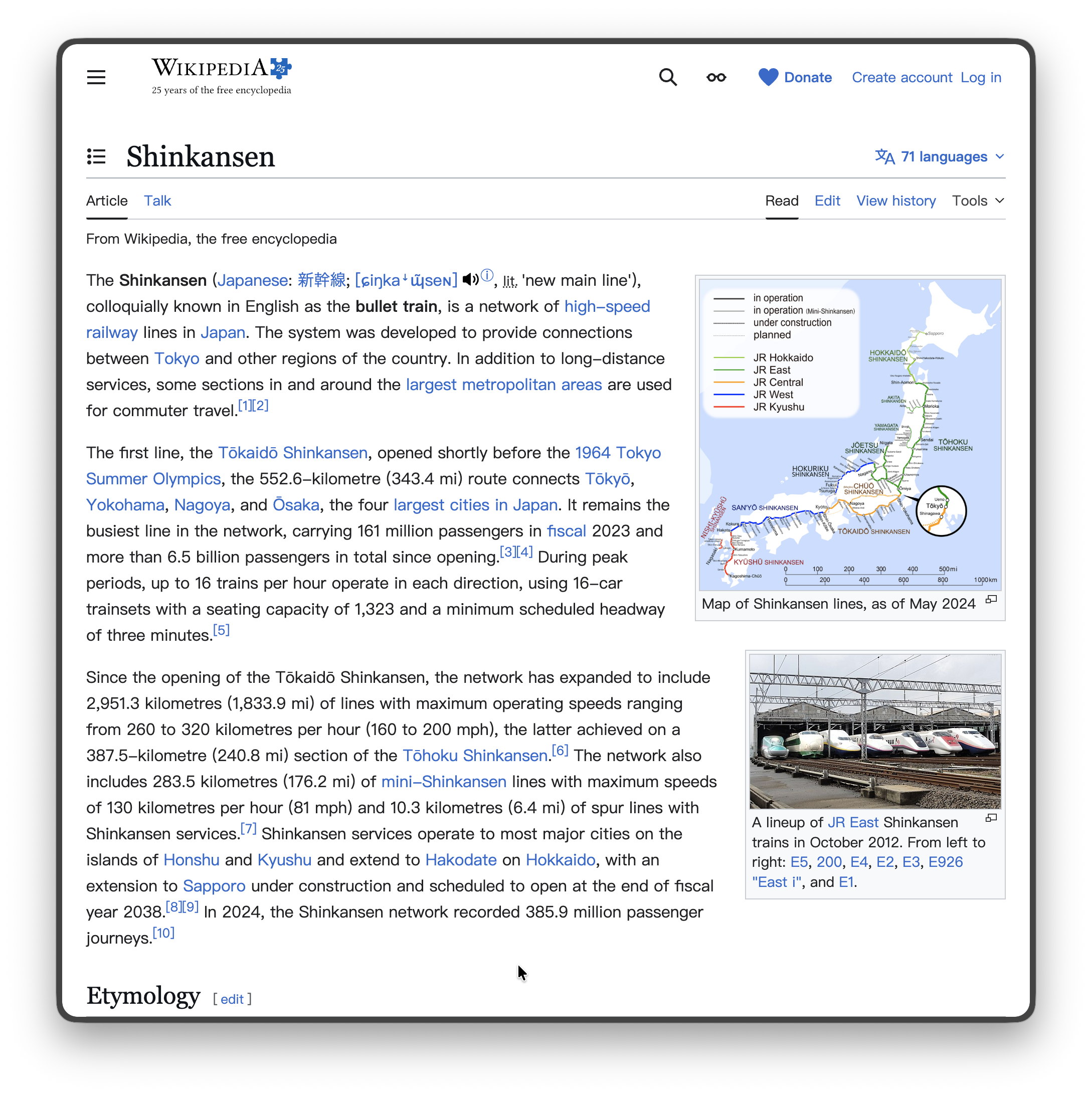The width and height of the screenshot is (1092, 1097).
Task: Click the search magnifier icon
Action: pos(668,77)
